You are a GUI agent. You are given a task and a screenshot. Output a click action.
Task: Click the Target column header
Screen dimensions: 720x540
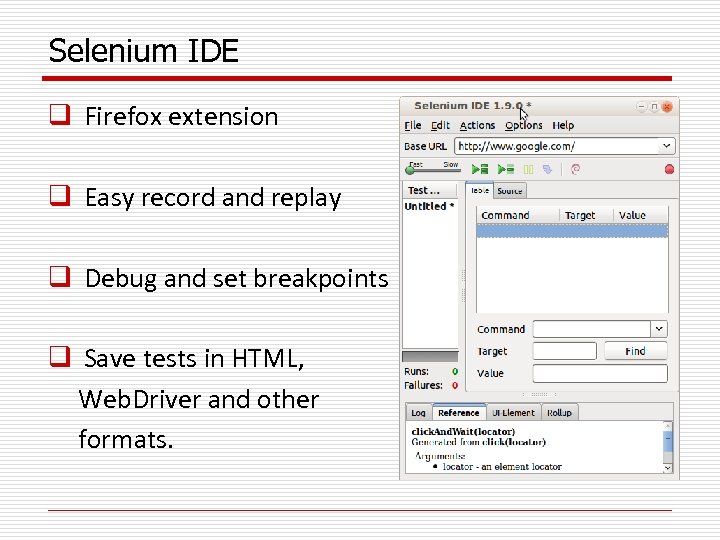pyautogui.click(x=586, y=215)
